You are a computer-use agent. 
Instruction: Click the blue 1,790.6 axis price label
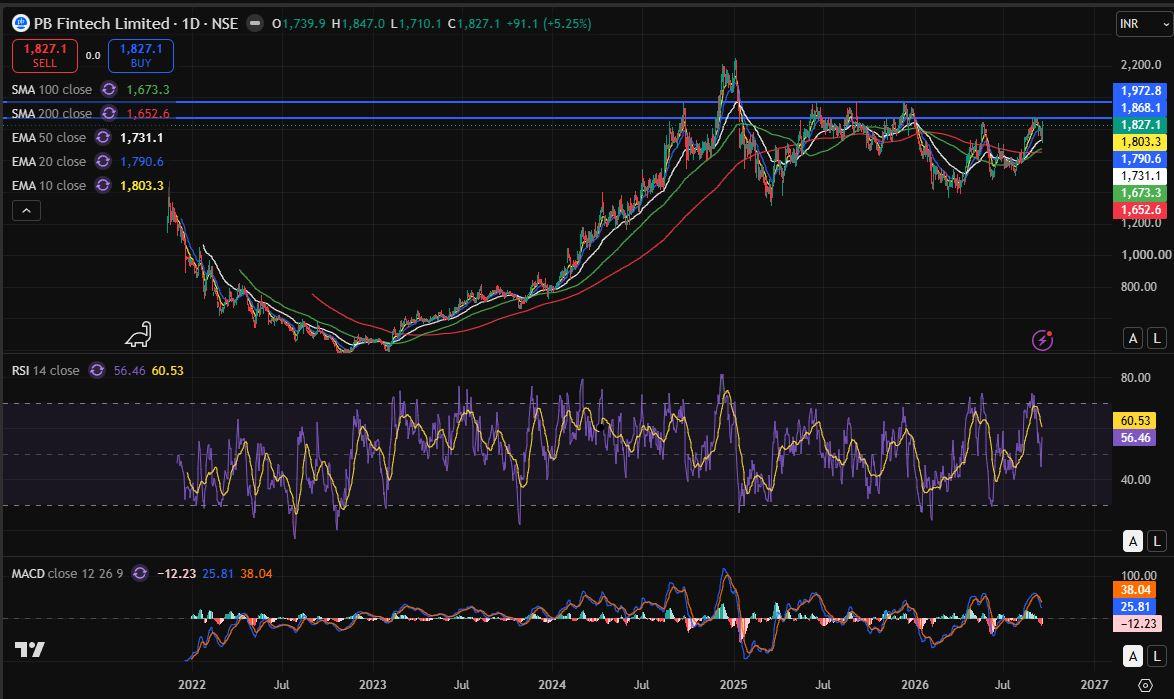pyautogui.click(x=1140, y=159)
